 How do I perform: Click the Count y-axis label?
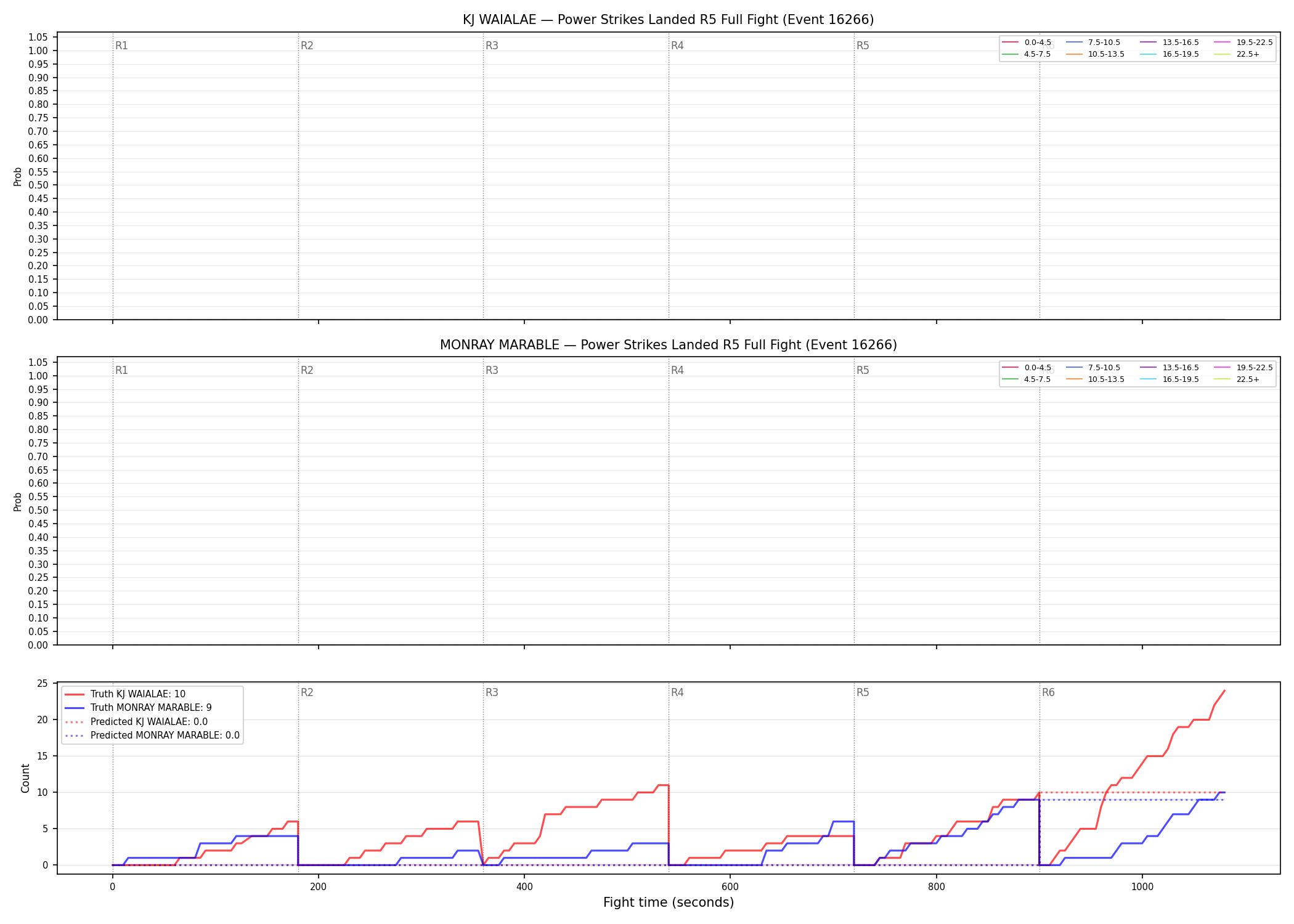[25, 778]
